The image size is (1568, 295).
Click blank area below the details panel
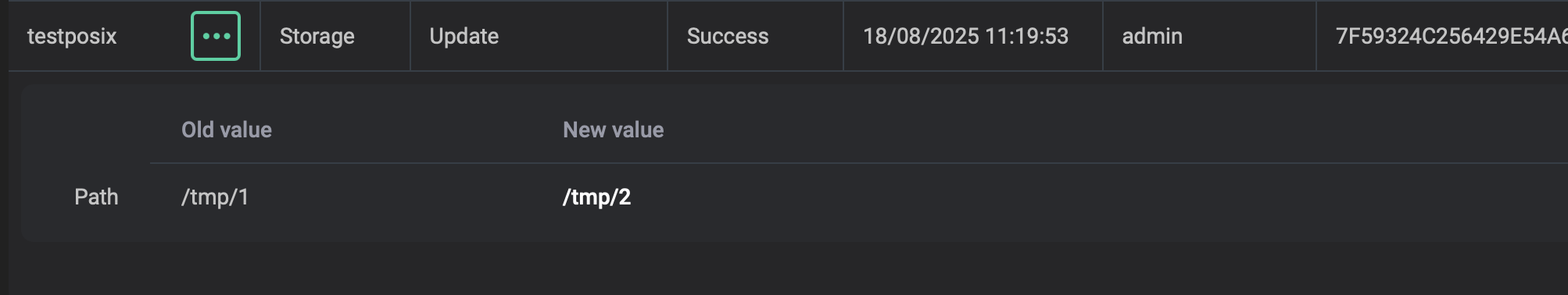(x=782, y=269)
